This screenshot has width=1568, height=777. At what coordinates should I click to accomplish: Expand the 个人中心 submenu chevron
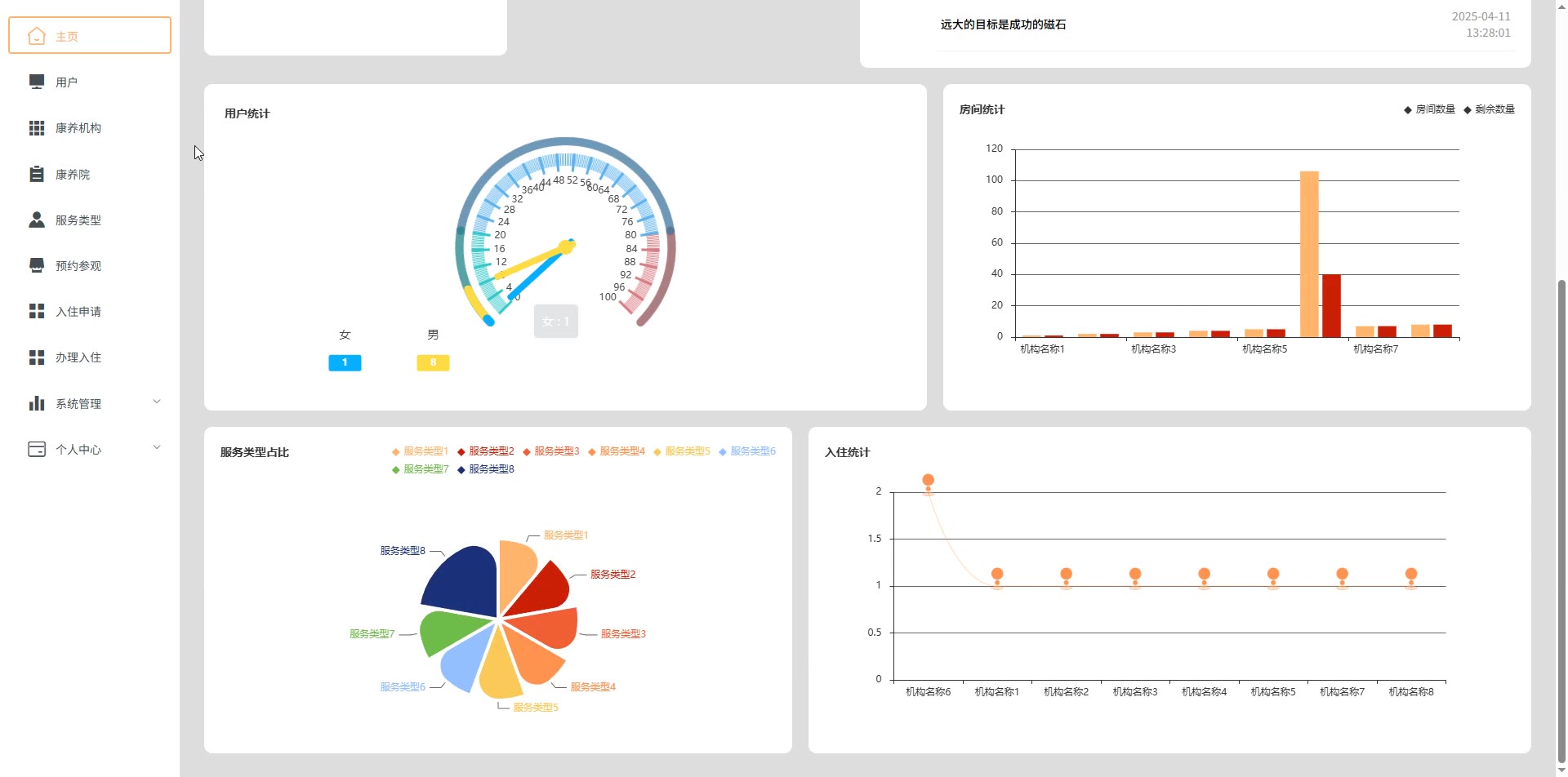click(157, 447)
